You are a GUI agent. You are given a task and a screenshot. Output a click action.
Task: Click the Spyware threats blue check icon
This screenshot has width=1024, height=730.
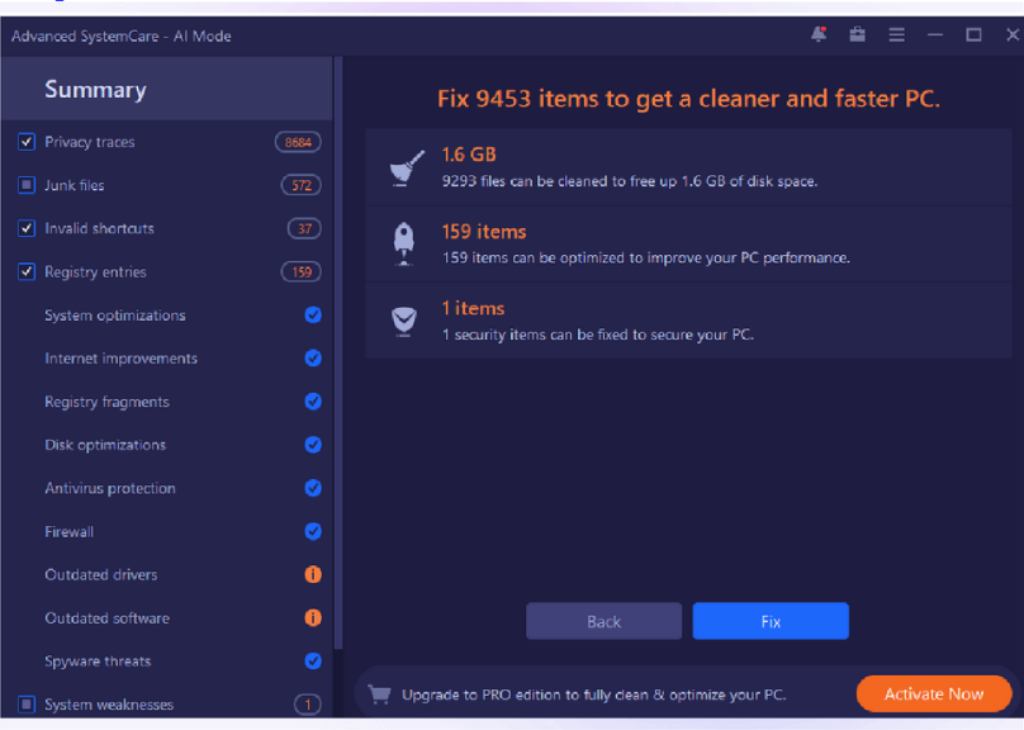tap(313, 661)
